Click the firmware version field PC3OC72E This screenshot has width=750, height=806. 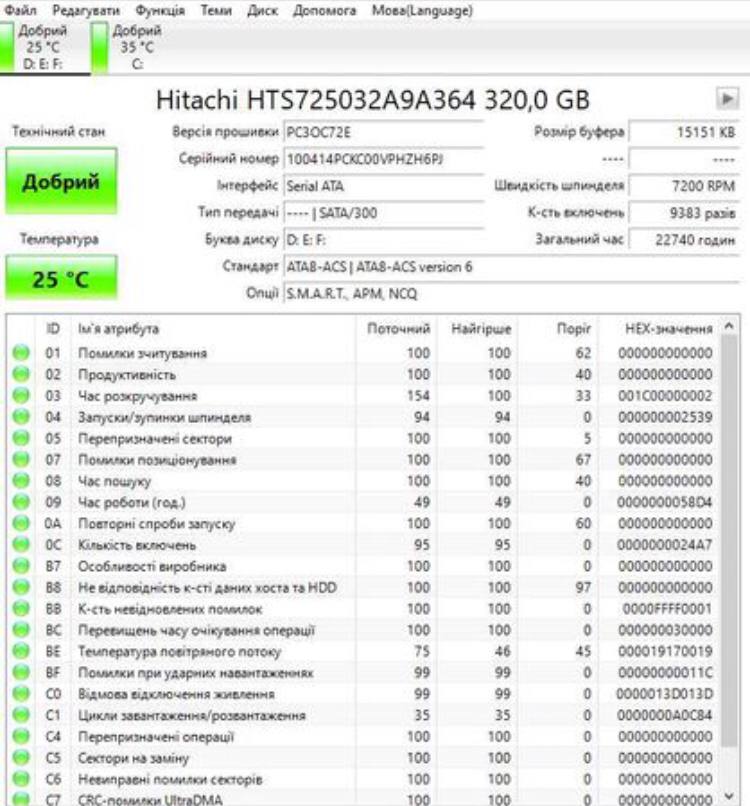tap(383, 133)
